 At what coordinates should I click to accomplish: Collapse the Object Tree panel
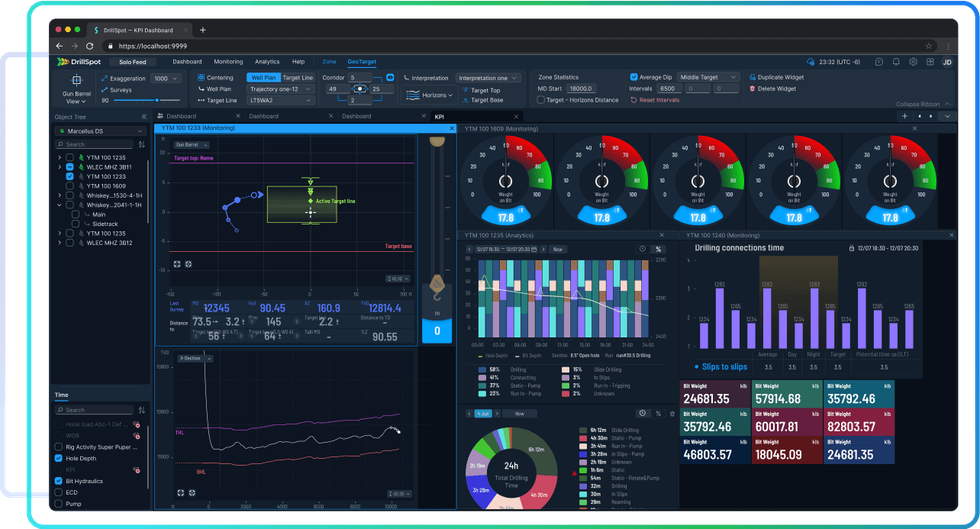coord(143,117)
